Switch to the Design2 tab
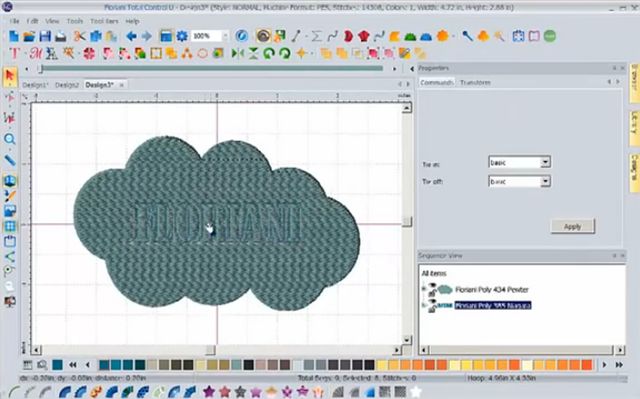Image resolution: width=640 pixels, height=399 pixels. (67, 85)
